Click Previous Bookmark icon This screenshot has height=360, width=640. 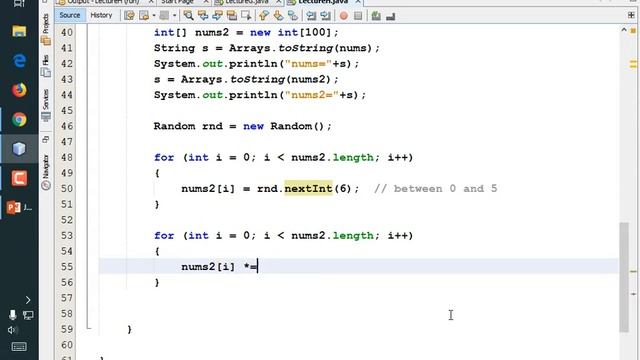264,16
